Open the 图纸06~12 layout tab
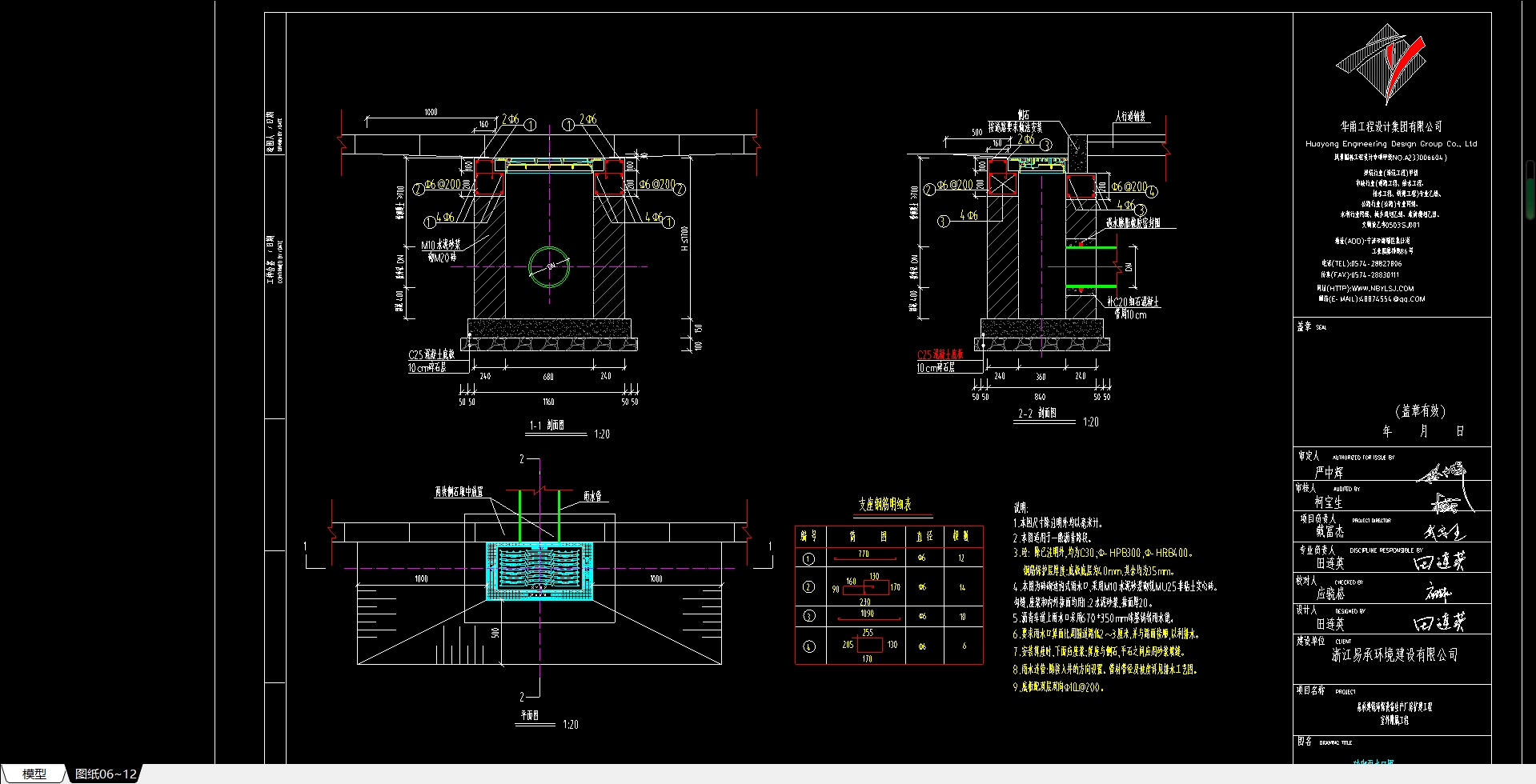The image size is (1536, 784). click(106, 774)
